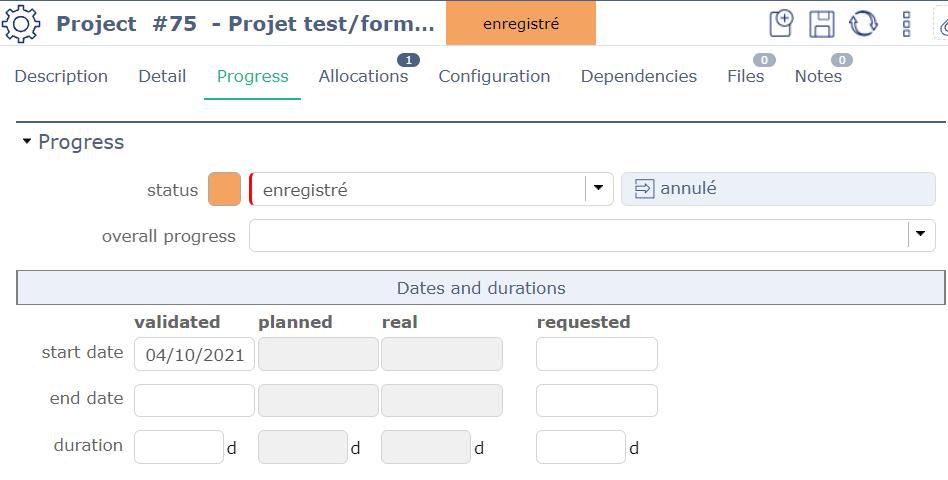Click the arrow icon beside annulé

click(644, 188)
